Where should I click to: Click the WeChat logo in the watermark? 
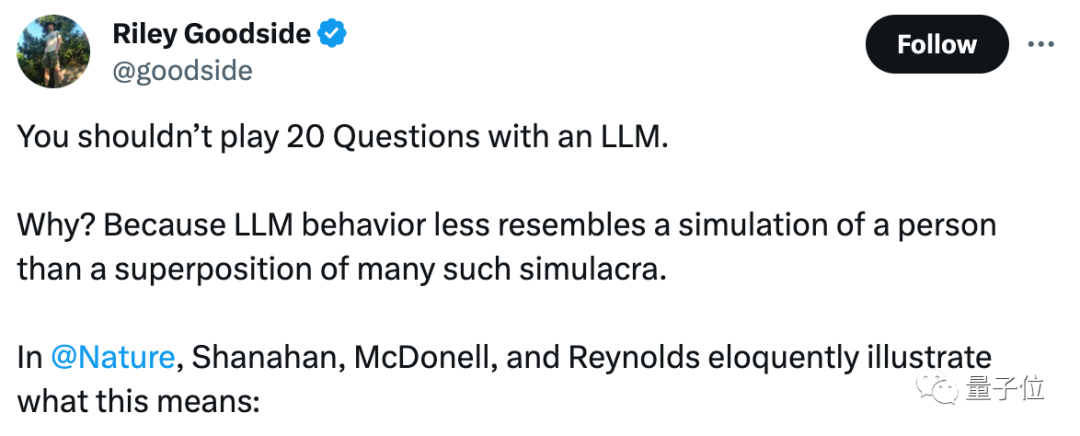[945, 390]
